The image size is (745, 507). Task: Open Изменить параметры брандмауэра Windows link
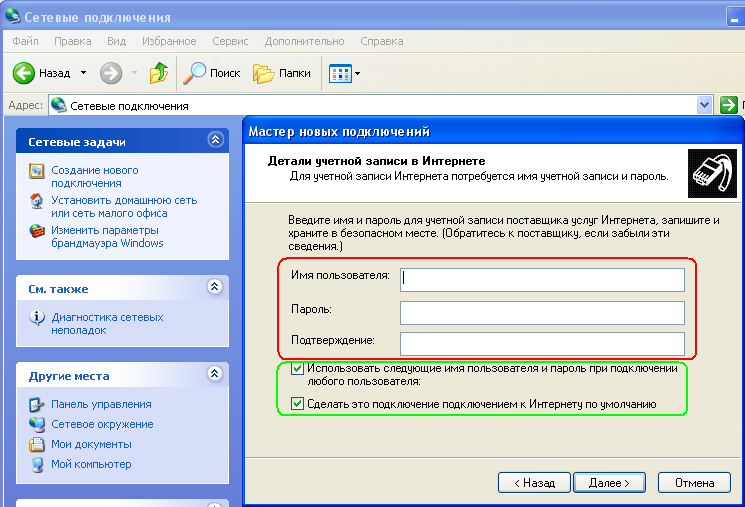point(107,237)
